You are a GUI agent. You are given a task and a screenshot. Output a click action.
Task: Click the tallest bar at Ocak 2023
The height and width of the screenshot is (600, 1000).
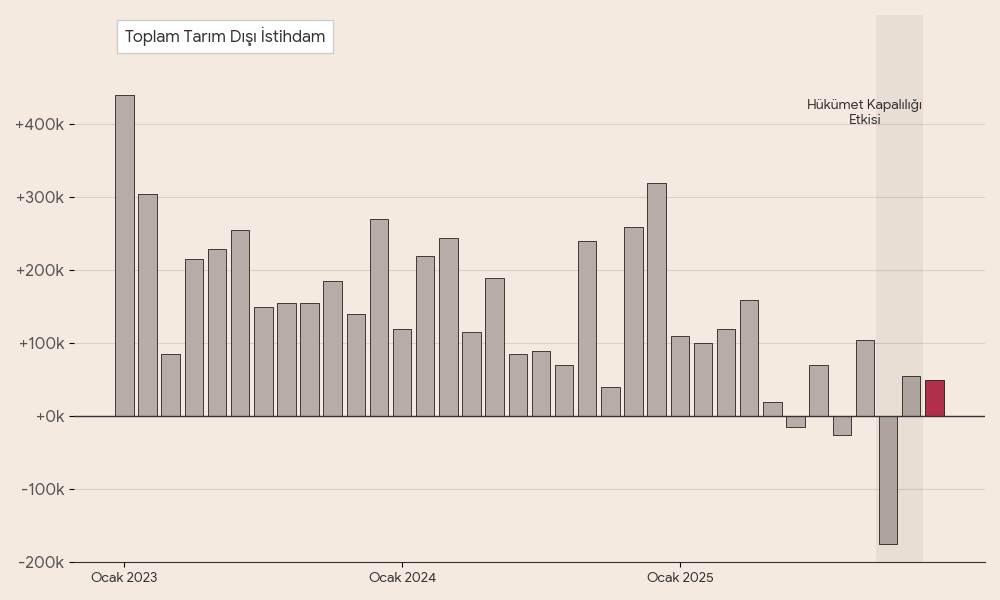[x=124, y=255]
